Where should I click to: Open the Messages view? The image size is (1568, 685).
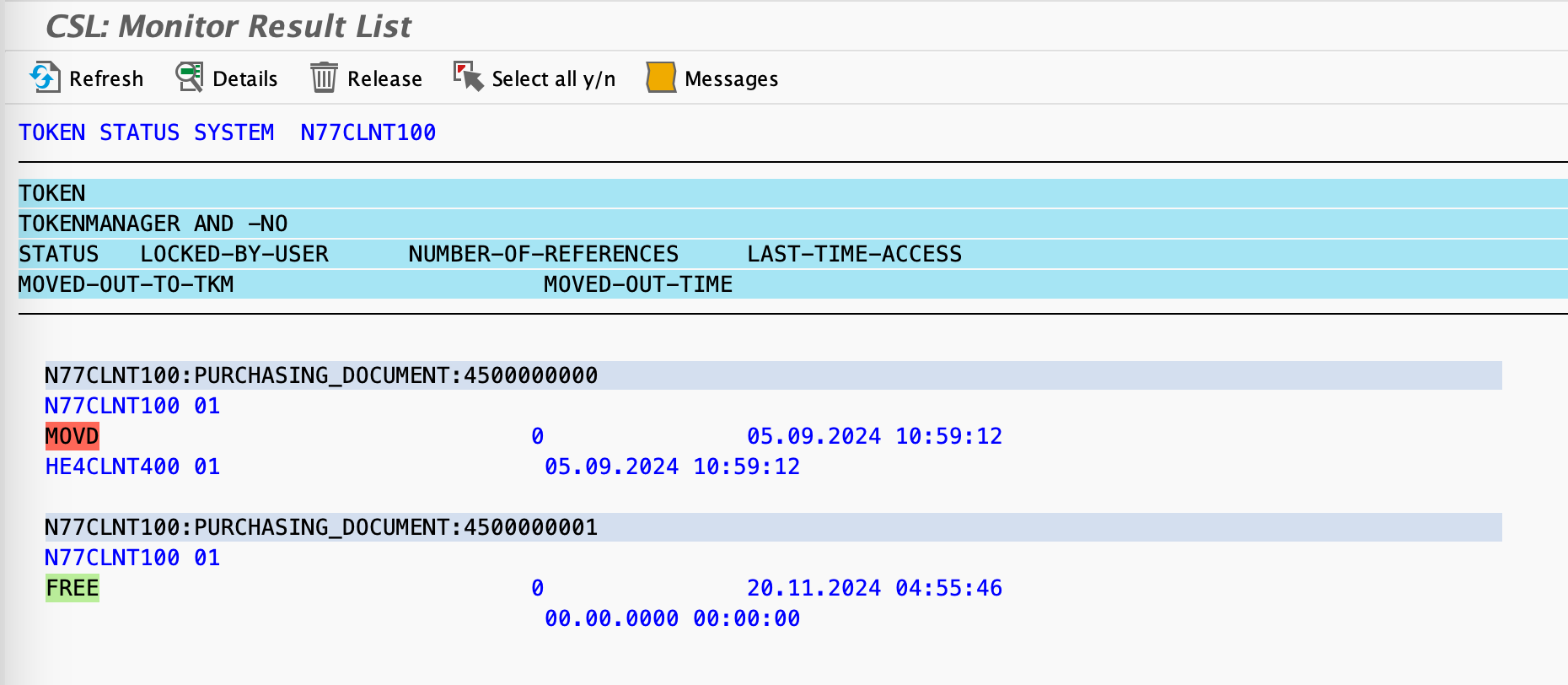coord(731,78)
